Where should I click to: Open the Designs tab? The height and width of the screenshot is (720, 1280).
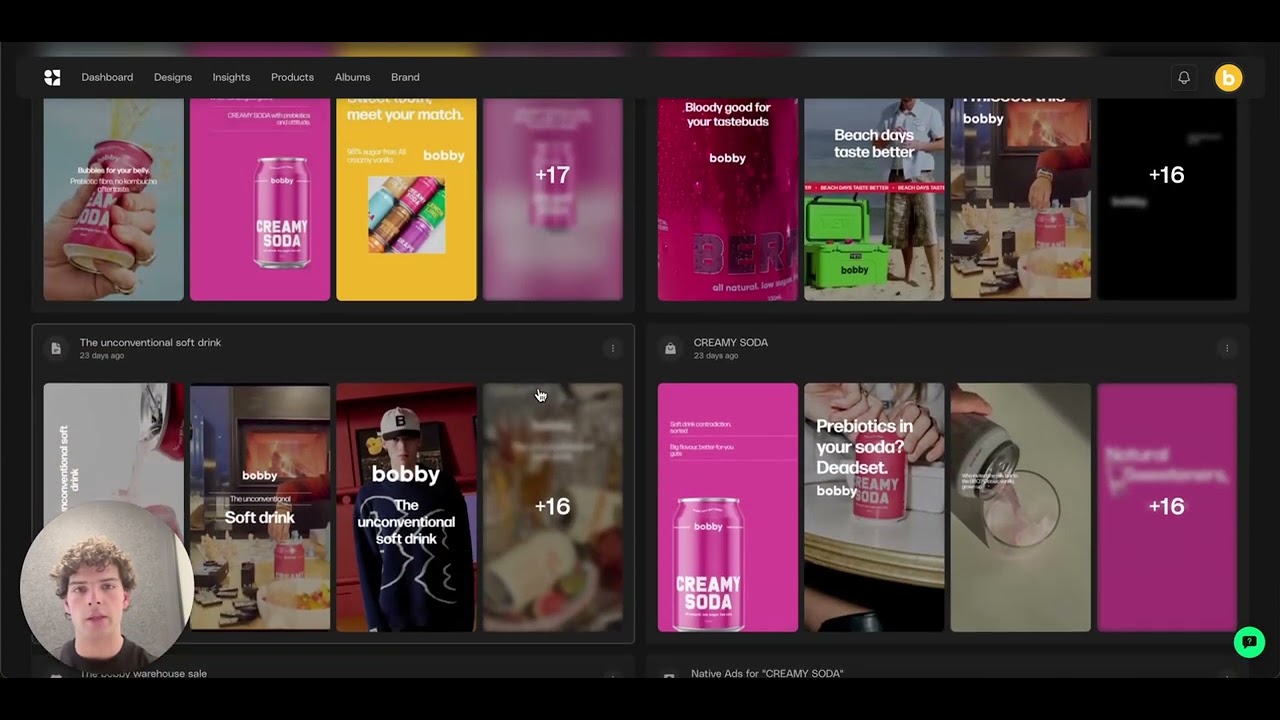click(x=173, y=77)
